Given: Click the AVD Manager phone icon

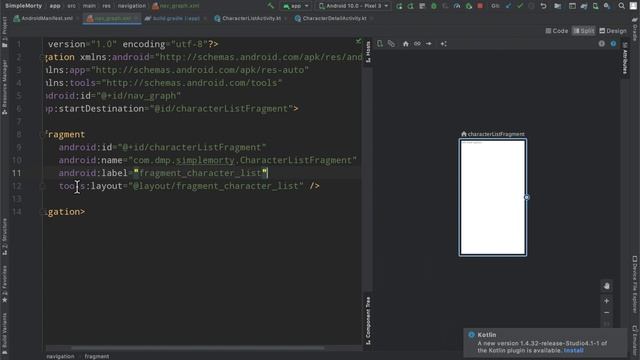Looking at the screenshot, I should pos(596,6).
